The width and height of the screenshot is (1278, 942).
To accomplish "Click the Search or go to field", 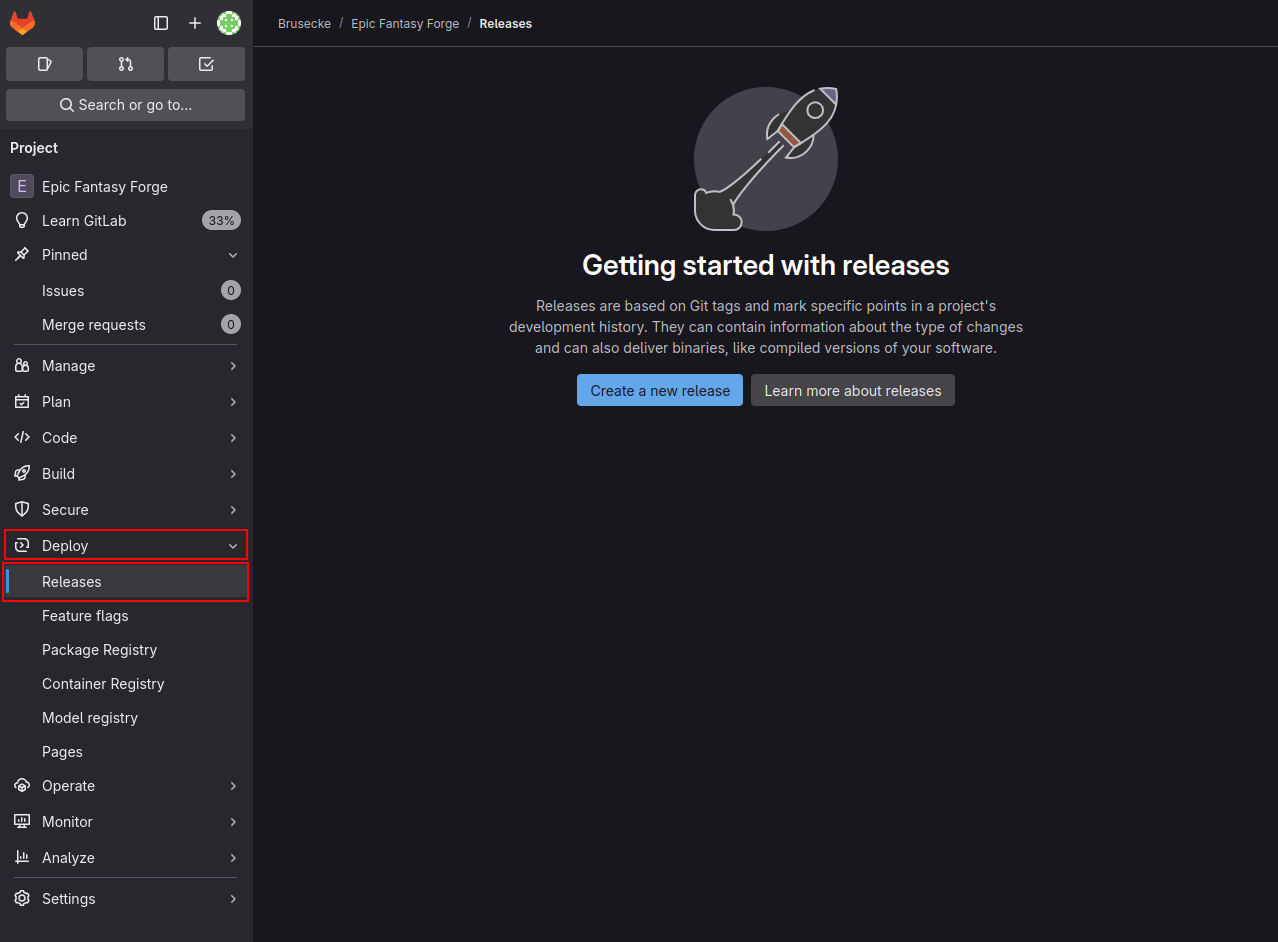I will pyautogui.click(x=125, y=105).
